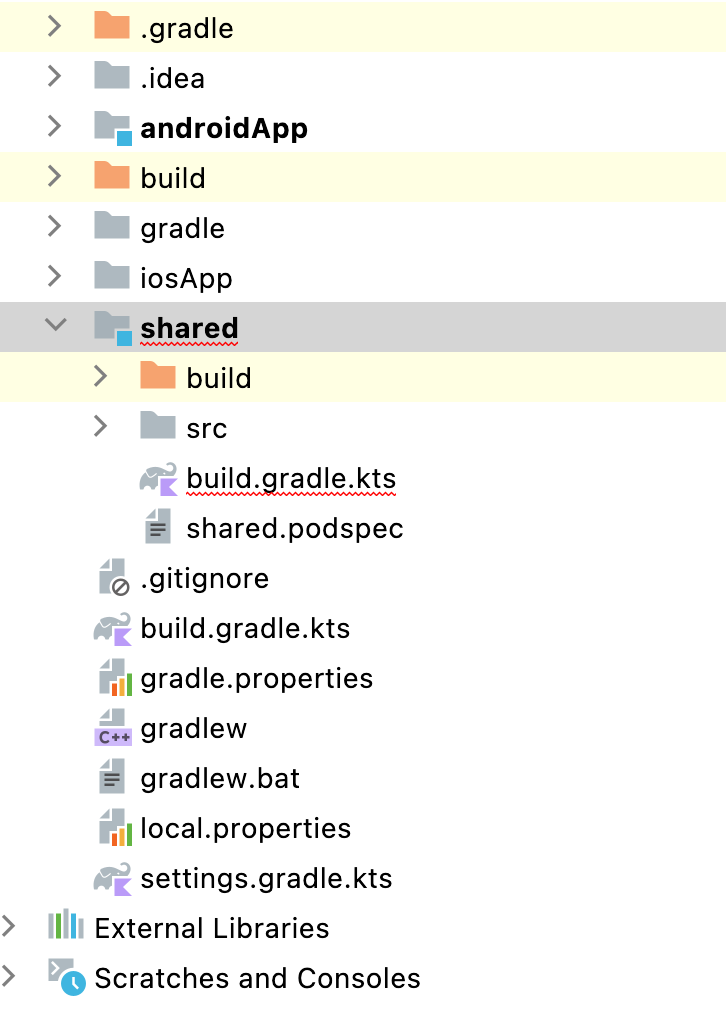Viewport: 726px width, 1024px height.
Task: Click the gradle.properties file icon
Action: 116,678
